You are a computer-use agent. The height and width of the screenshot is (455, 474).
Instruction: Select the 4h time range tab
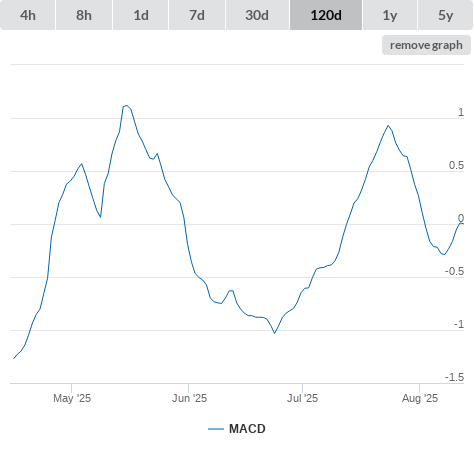(x=28, y=15)
